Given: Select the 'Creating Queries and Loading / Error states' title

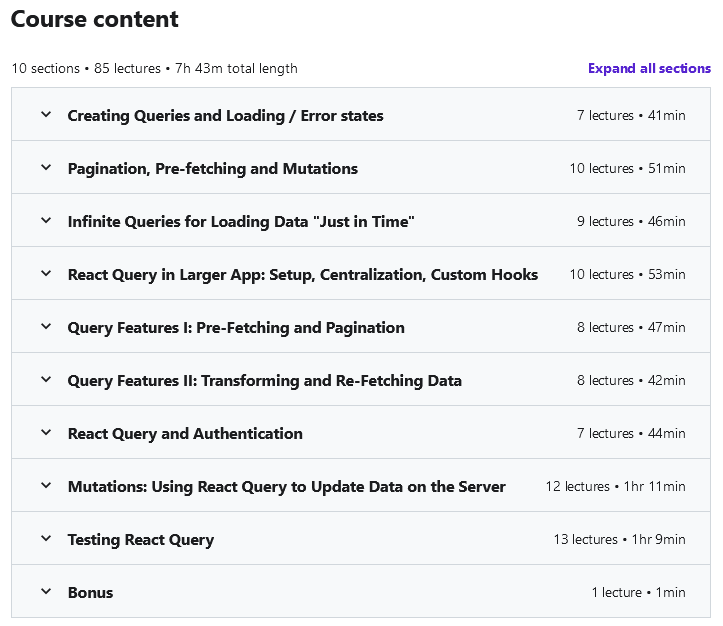Looking at the screenshot, I should click(225, 116).
